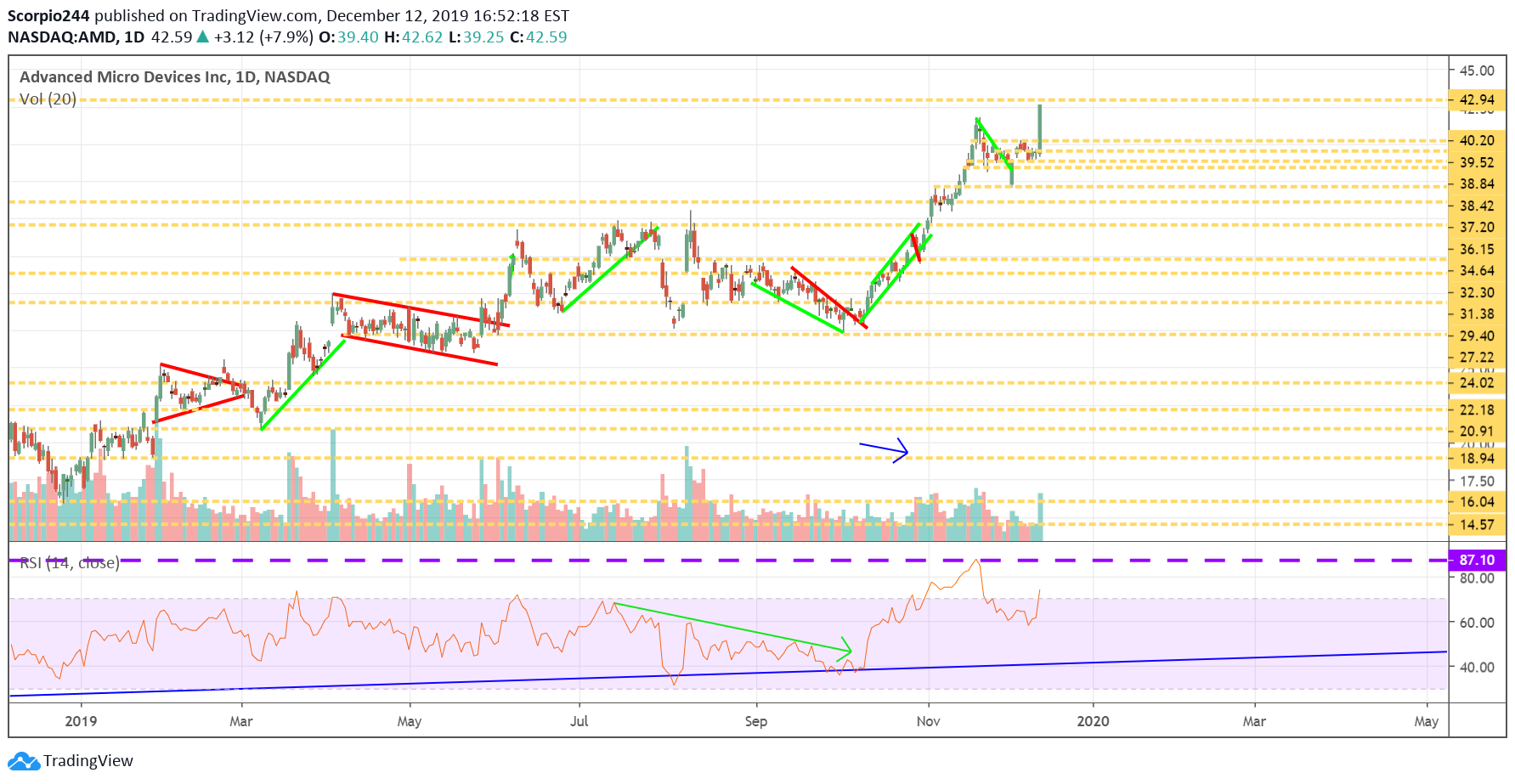Image resolution: width=1515 pixels, height=784 pixels.
Task: Click the +3.12 (+7.9%) change value
Action: click(x=263, y=37)
